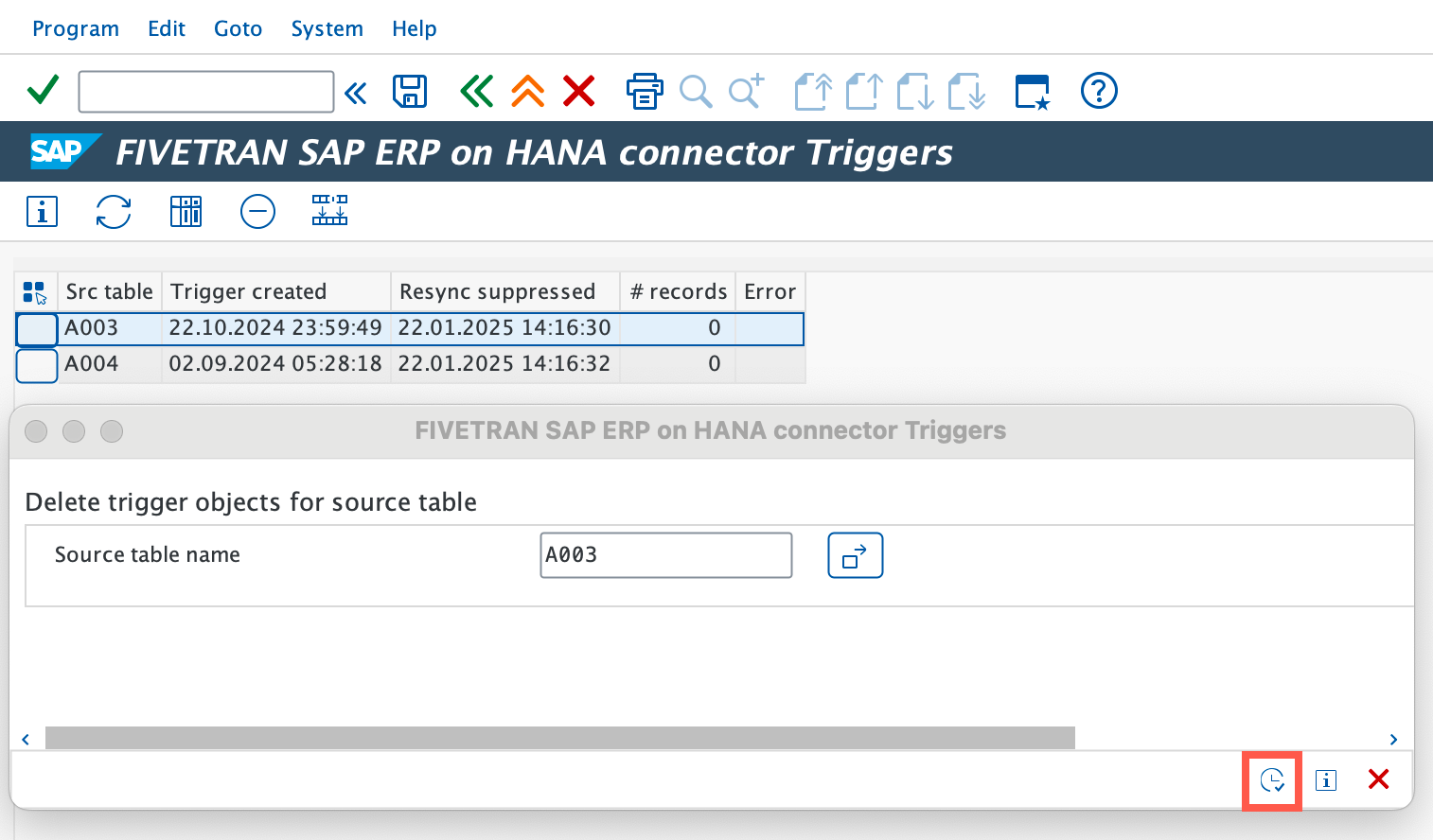Click the Save floppy disk icon

[410, 92]
